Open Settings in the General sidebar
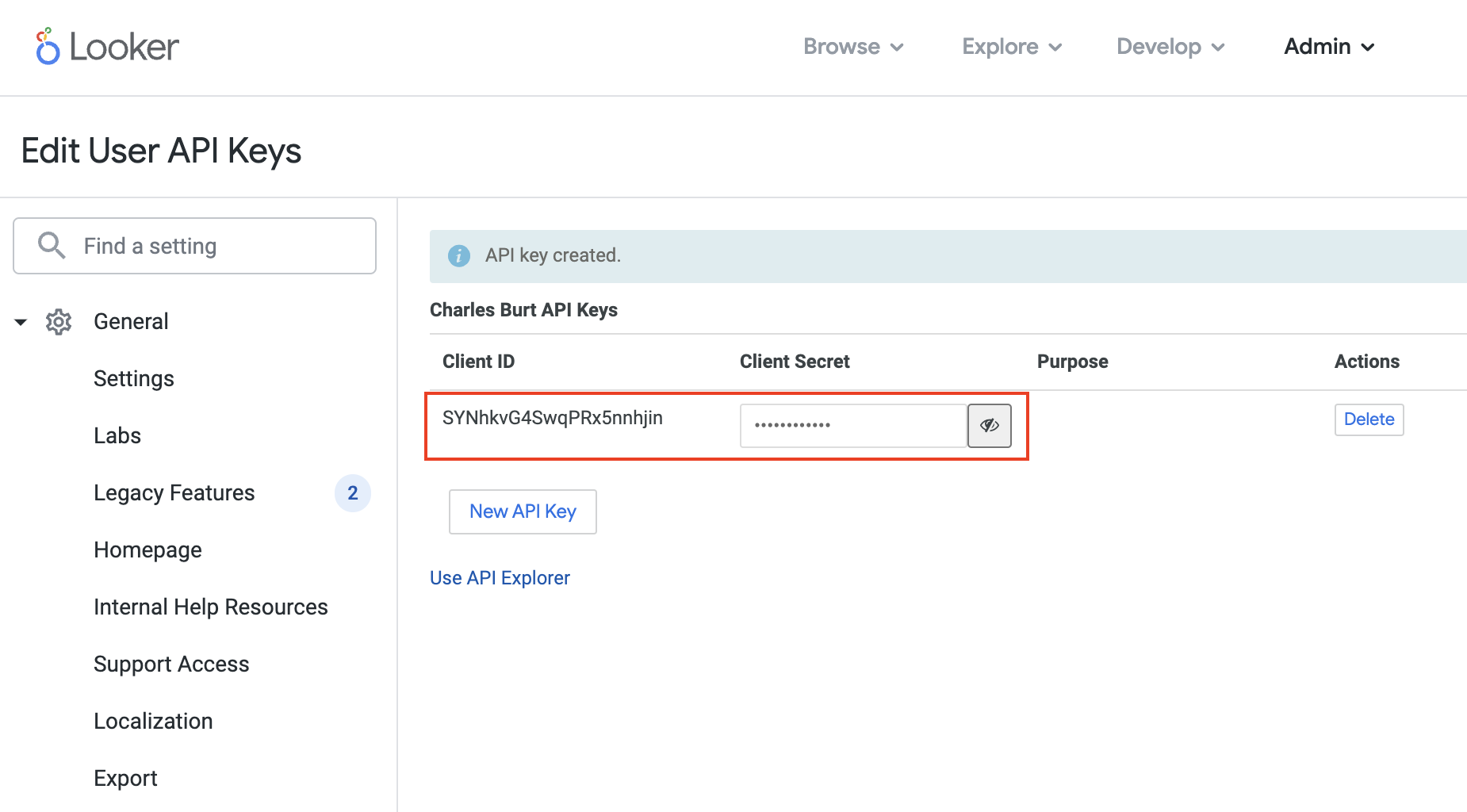Viewport: 1467px width, 812px height. (133, 379)
